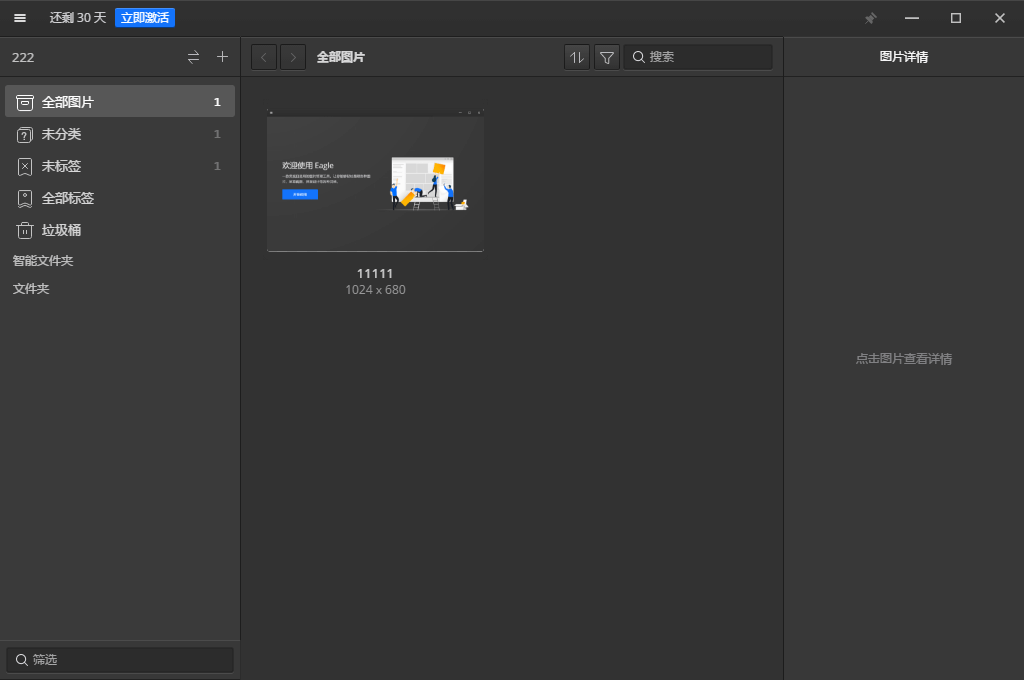Click the 筛选 filter input at bottom

point(120,660)
